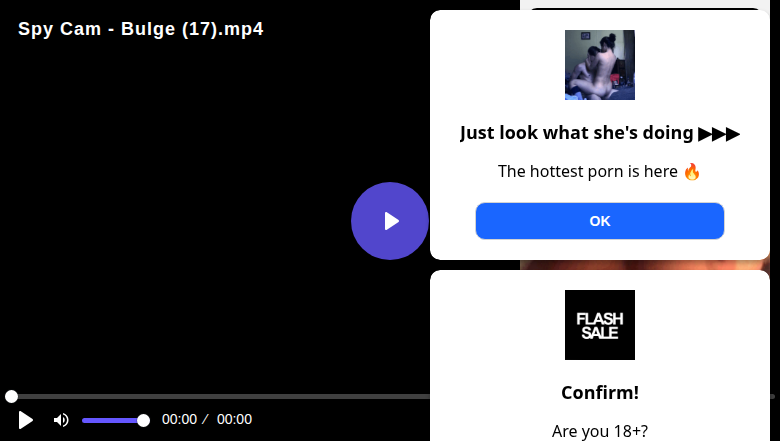Click the 'Are you 18+?' text
The width and height of the screenshot is (780, 441).
tap(599, 431)
